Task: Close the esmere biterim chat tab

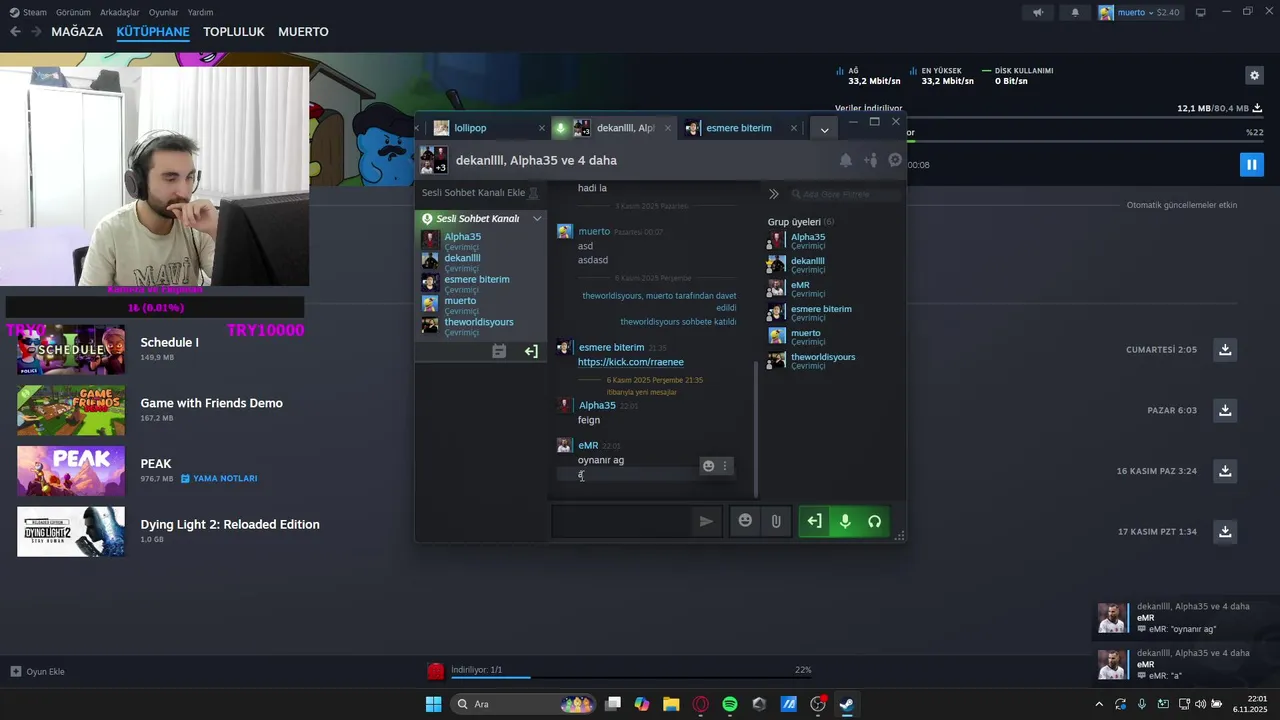Action: pyautogui.click(x=794, y=128)
